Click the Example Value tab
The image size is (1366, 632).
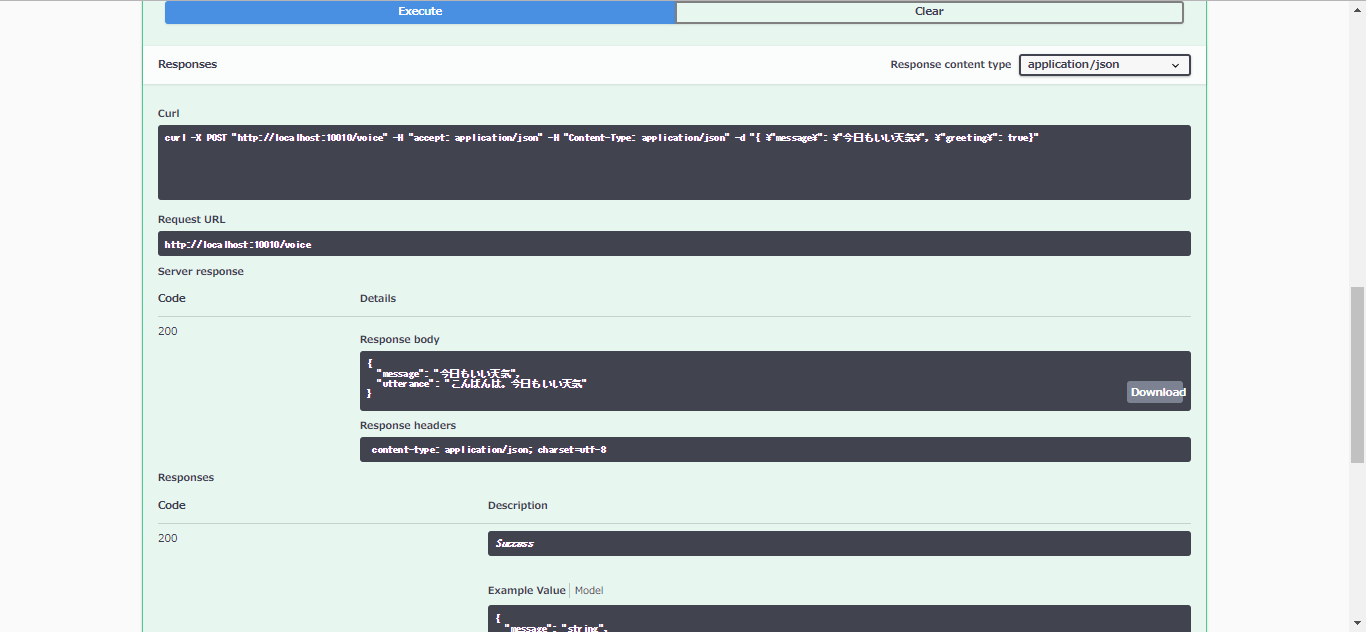tap(526, 590)
